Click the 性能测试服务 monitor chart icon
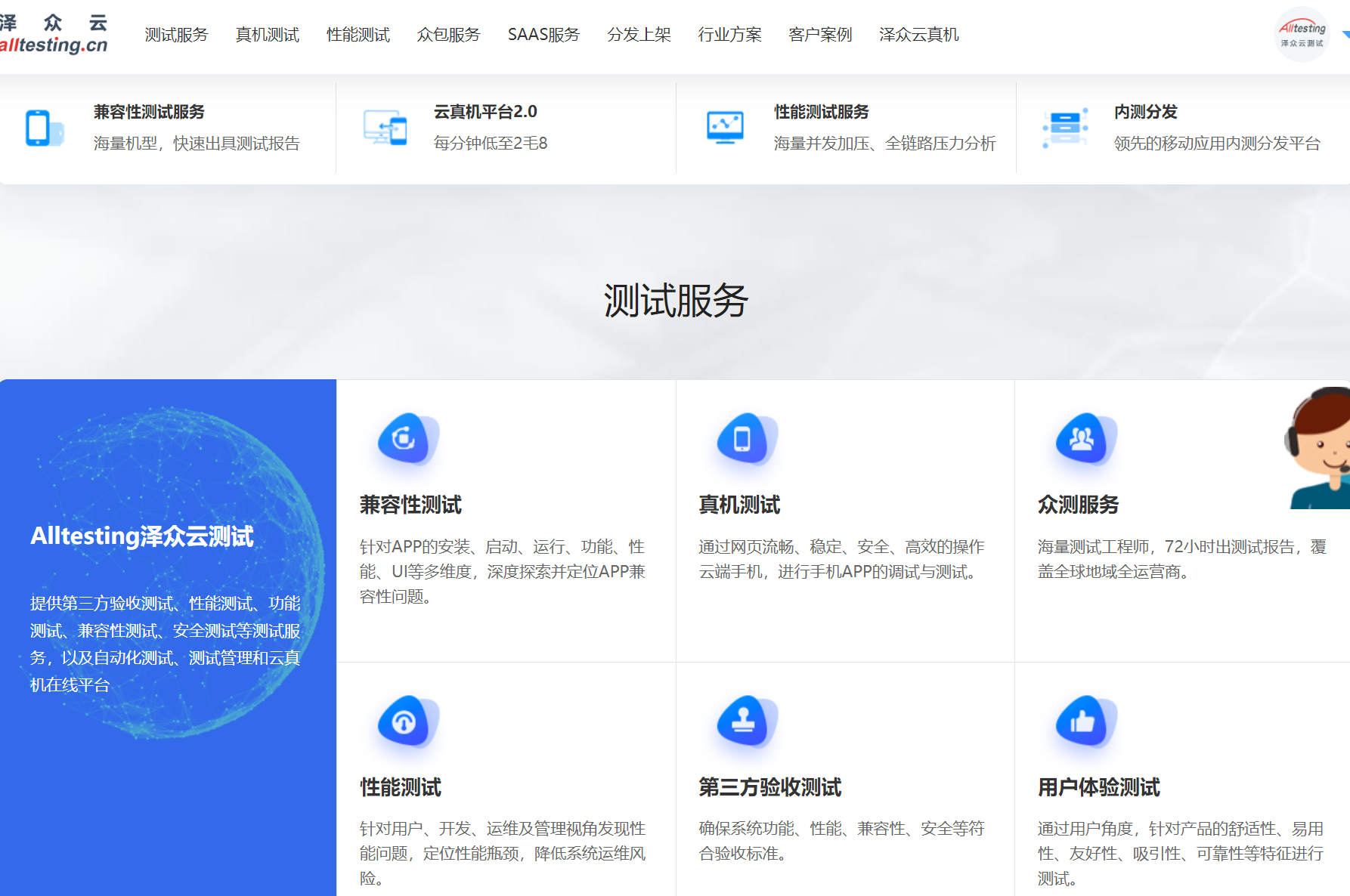The height and width of the screenshot is (896, 1350). point(725,128)
